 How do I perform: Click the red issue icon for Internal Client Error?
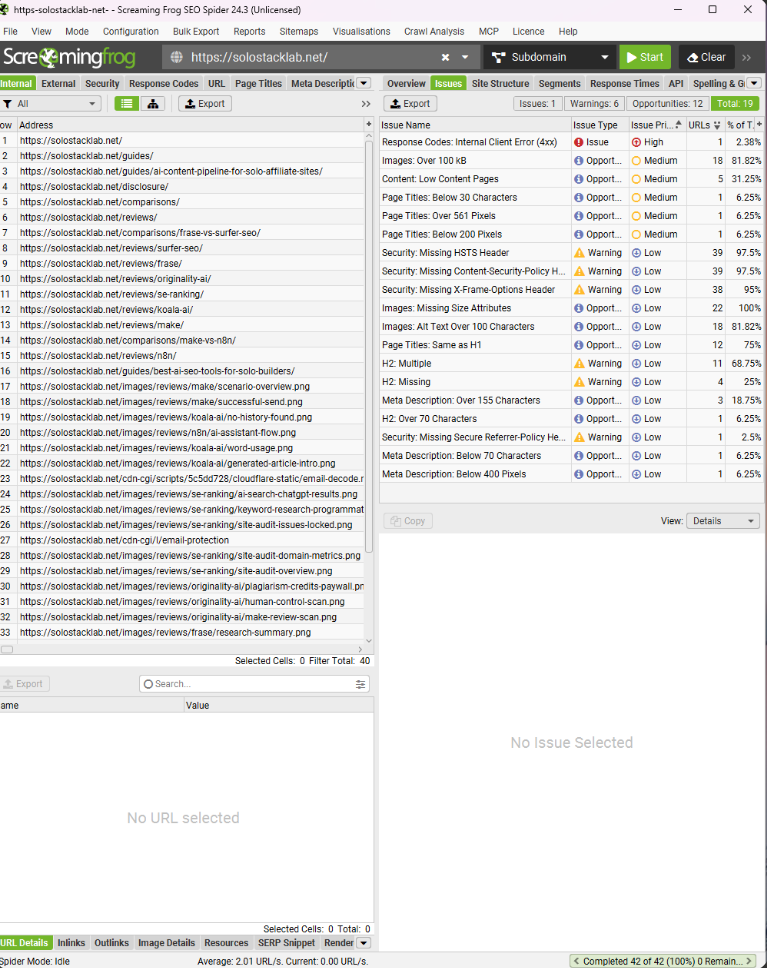click(579, 142)
